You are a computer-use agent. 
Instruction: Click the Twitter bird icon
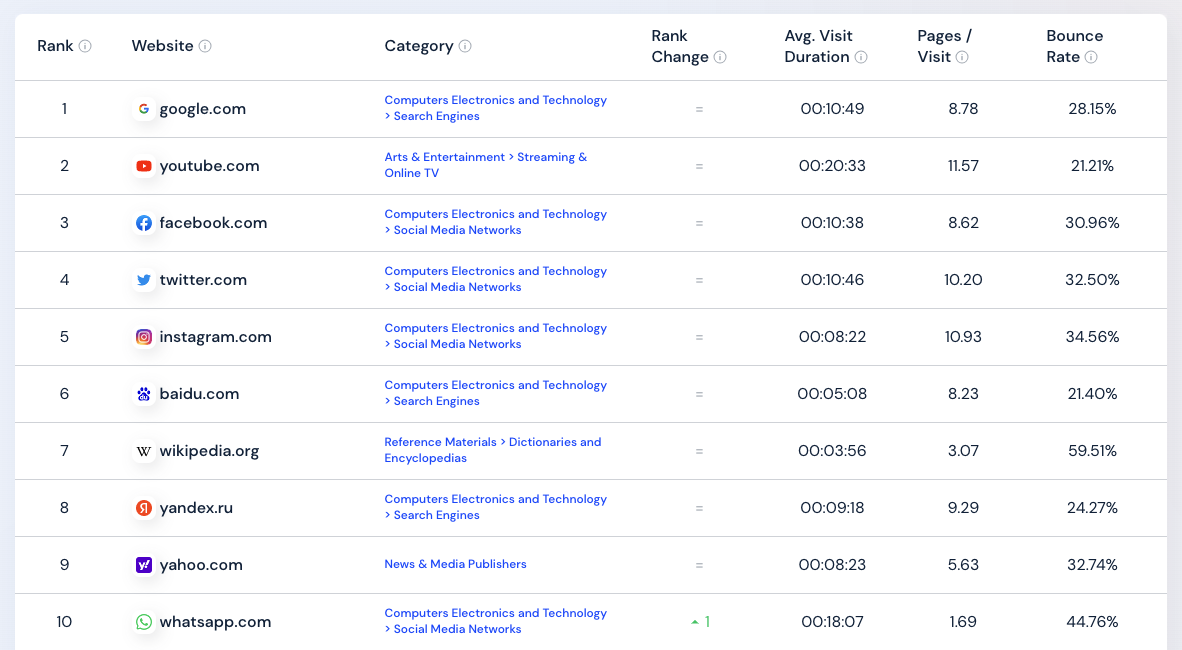(143, 280)
